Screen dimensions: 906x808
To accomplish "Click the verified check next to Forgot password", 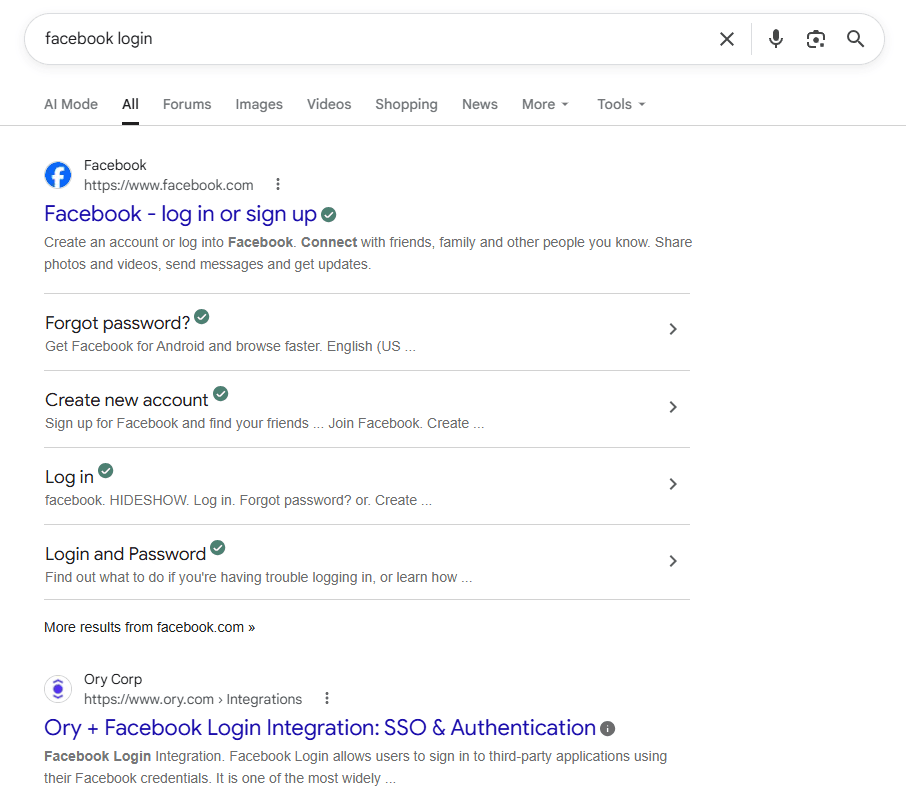I will pyautogui.click(x=202, y=317).
